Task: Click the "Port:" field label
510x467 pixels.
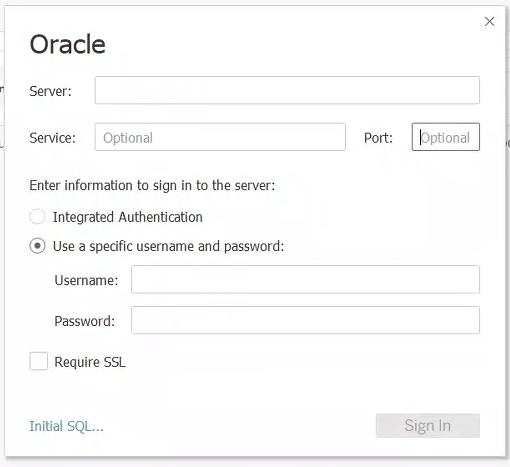Action: [x=378, y=138]
